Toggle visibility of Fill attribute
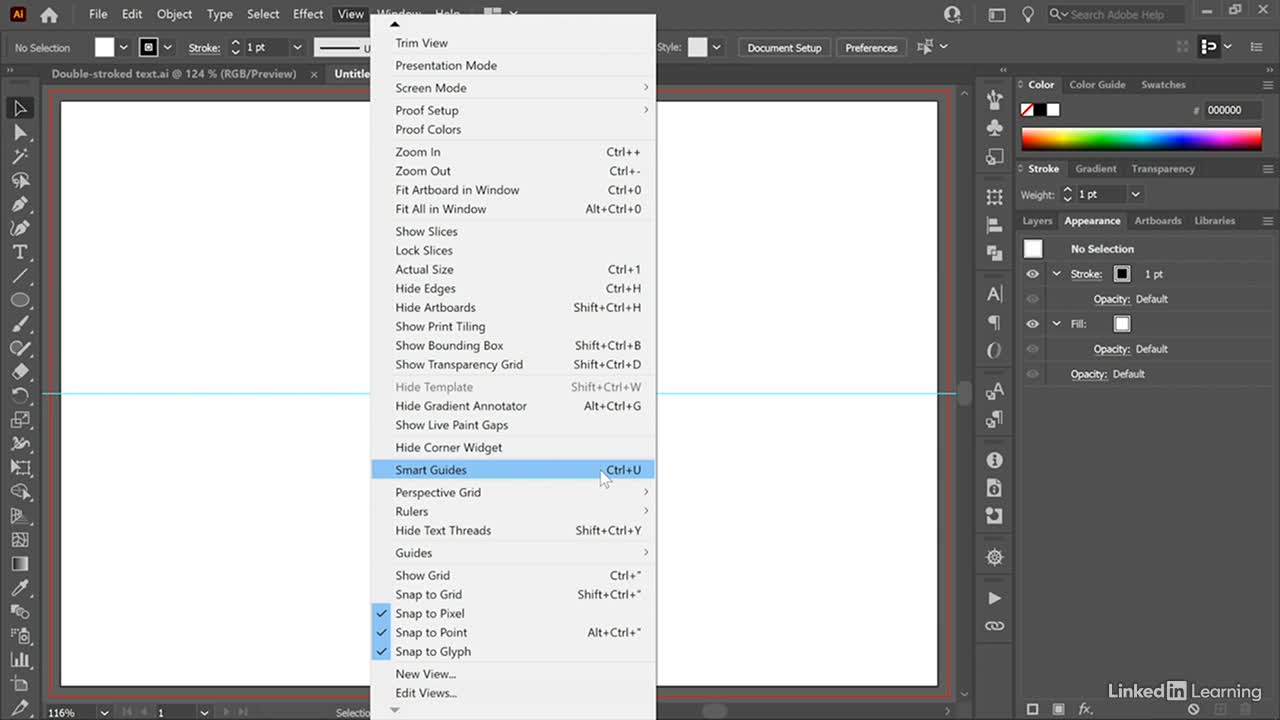The image size is (1280, 720). point(1032,324)
